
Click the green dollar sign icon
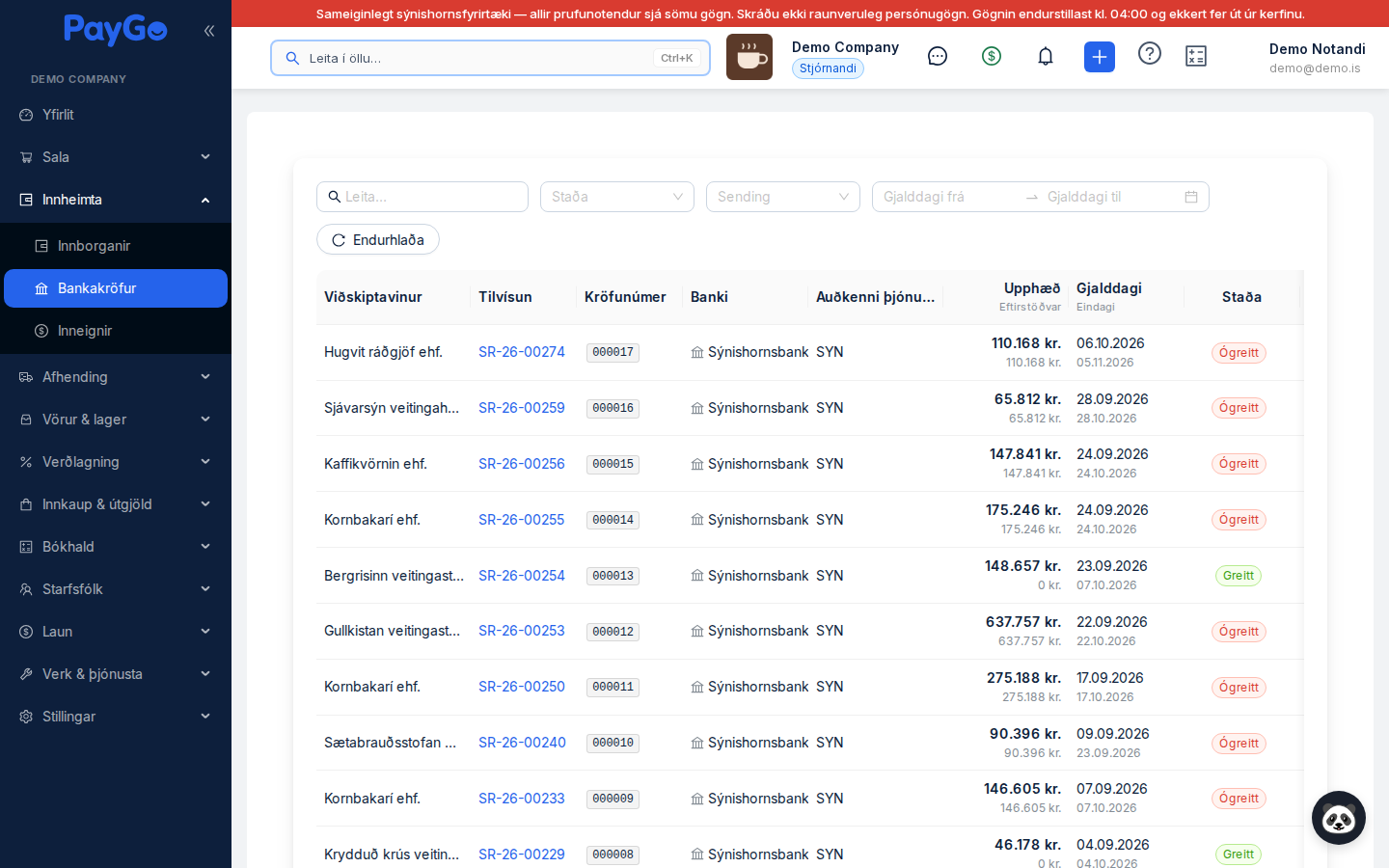click(x=992, y=56)
